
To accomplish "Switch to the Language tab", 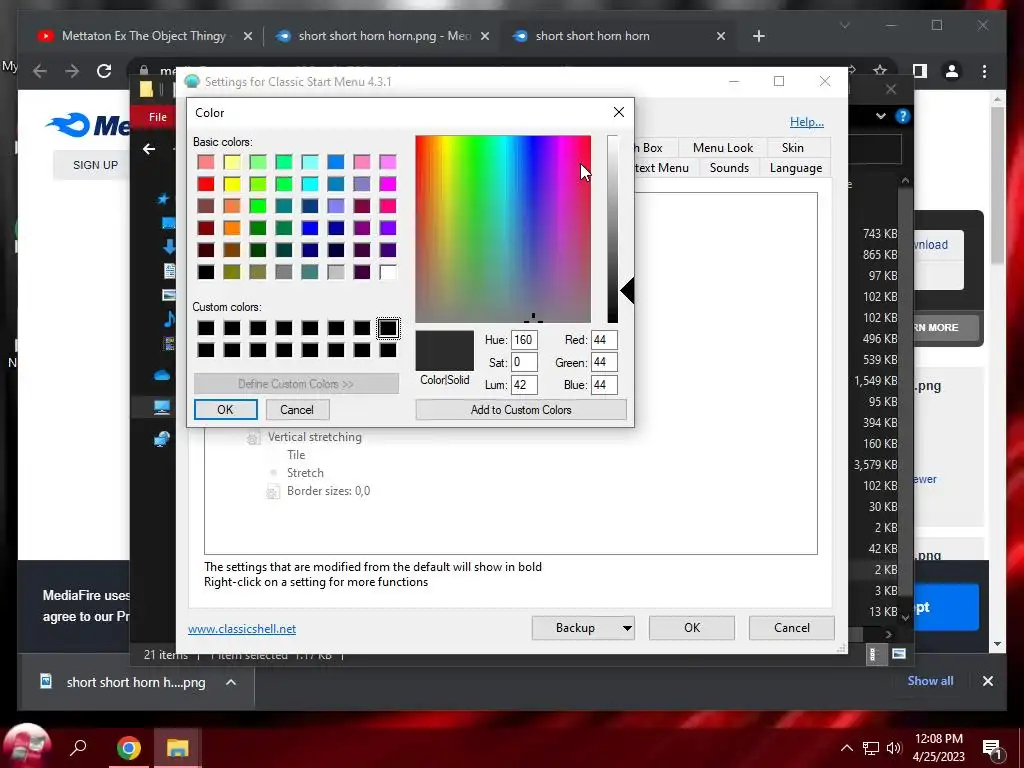I will (795, 168).
